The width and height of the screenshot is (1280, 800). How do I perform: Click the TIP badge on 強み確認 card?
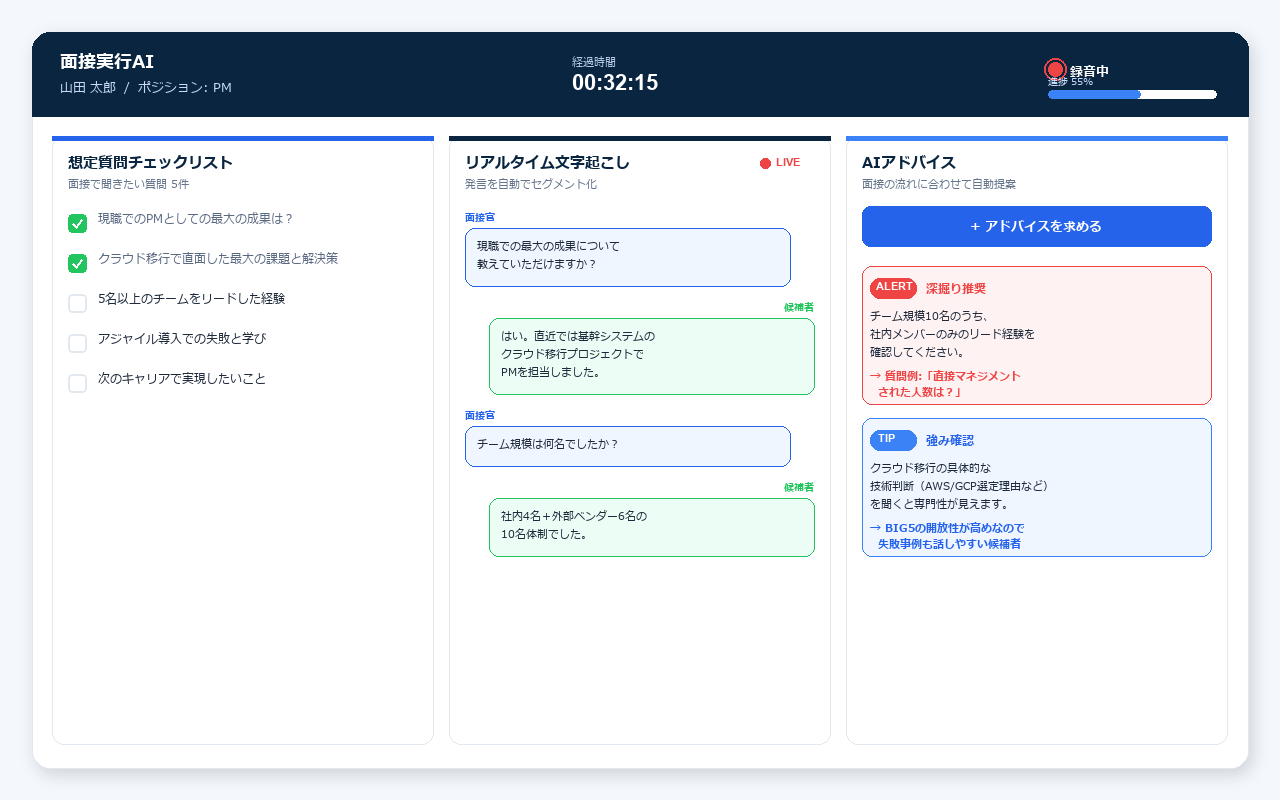[893, 439]
